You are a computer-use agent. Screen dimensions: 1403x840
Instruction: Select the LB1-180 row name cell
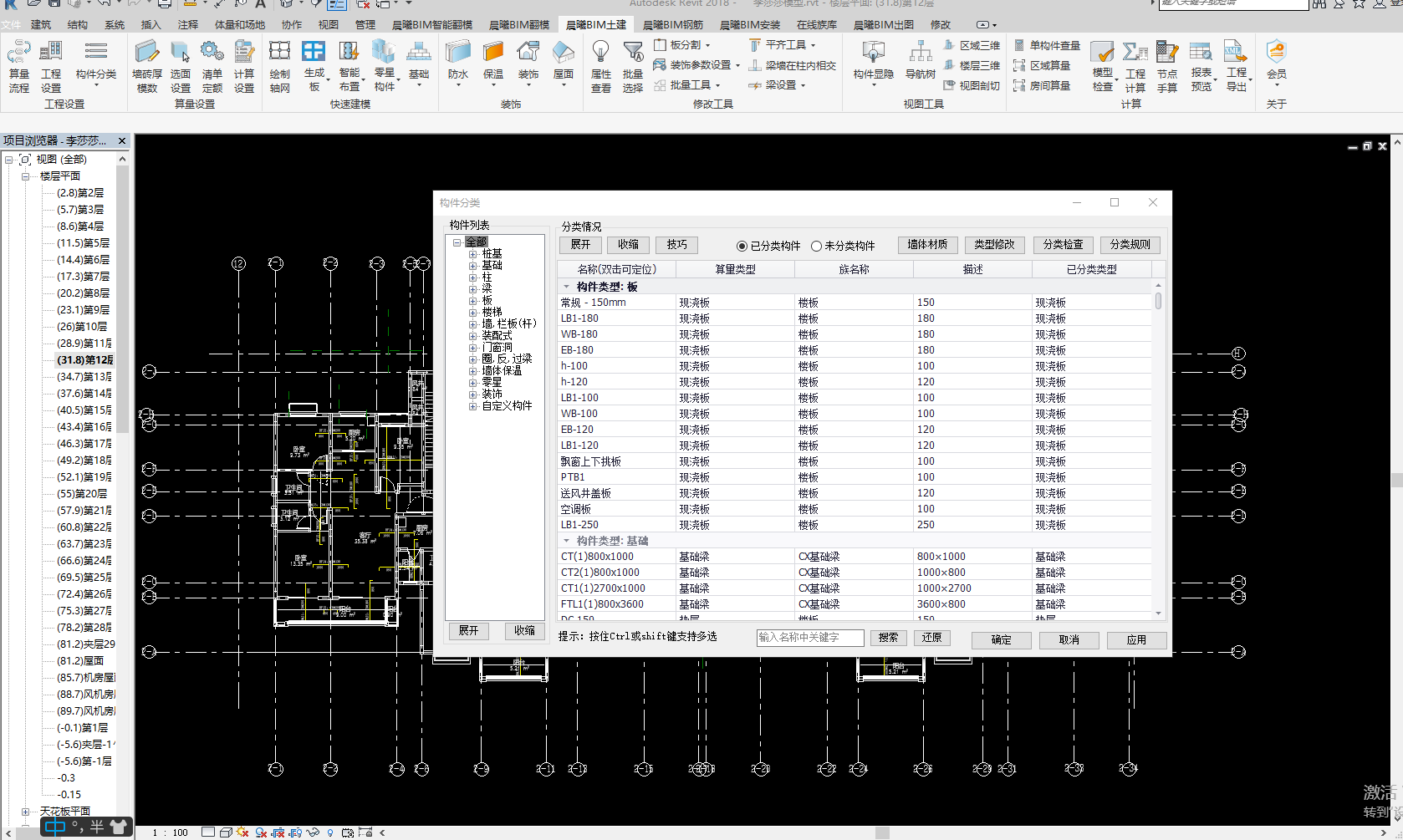pyautogui.click(x=617, y=318)
